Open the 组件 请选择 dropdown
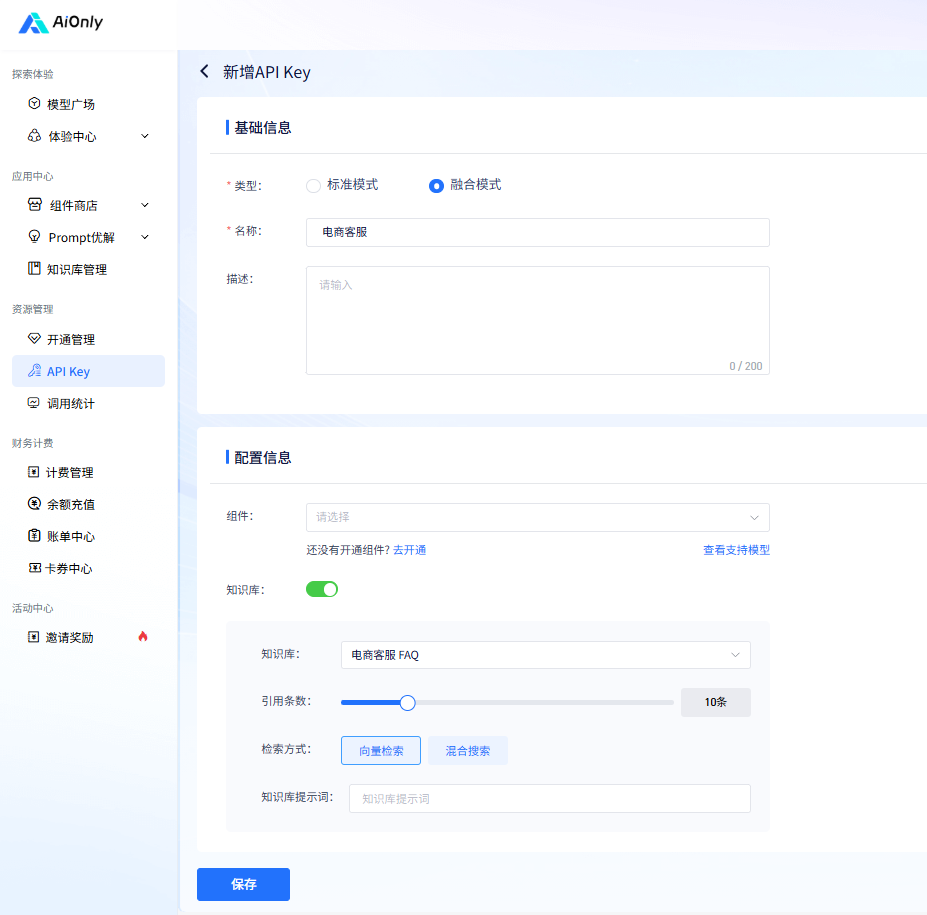 click(x=538, y=517)
